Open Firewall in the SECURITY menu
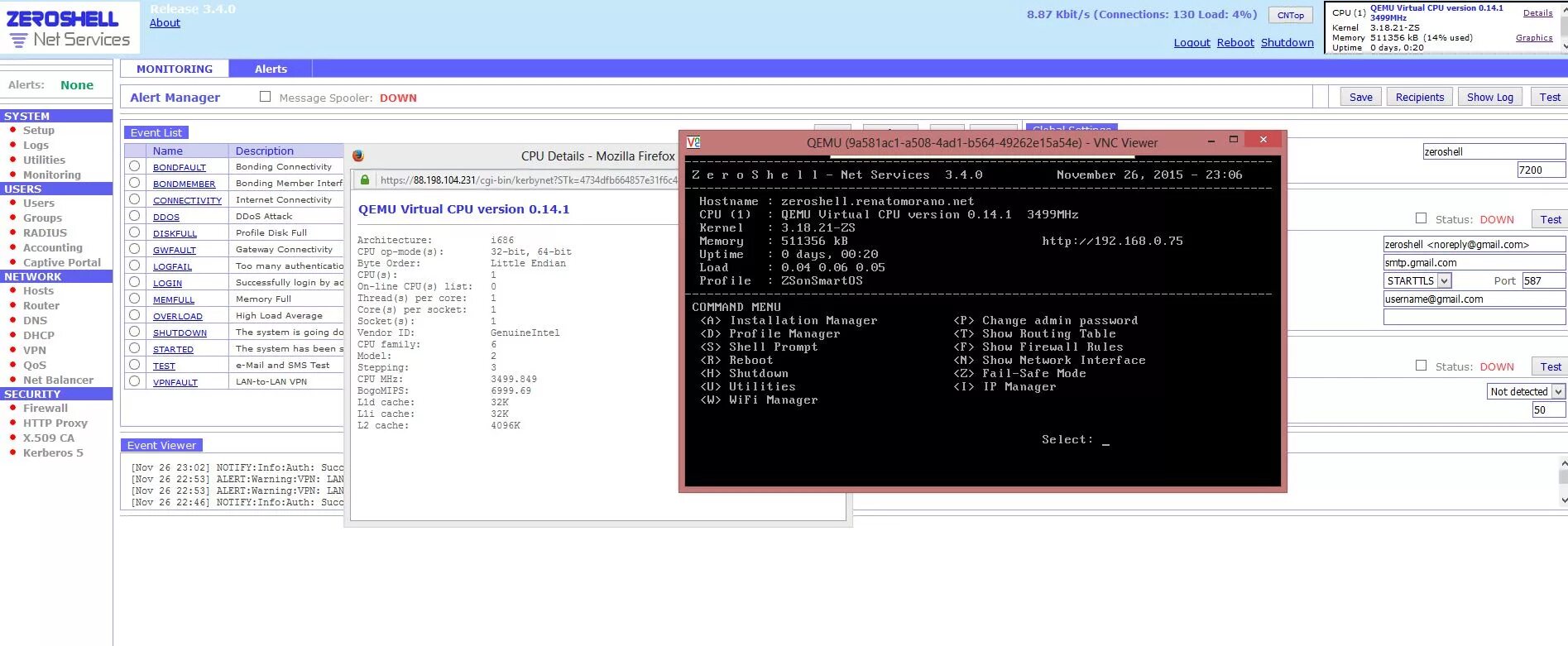The height and width of the screenshot is (646, 1568). pyautogui.click(x=46, y=408)
